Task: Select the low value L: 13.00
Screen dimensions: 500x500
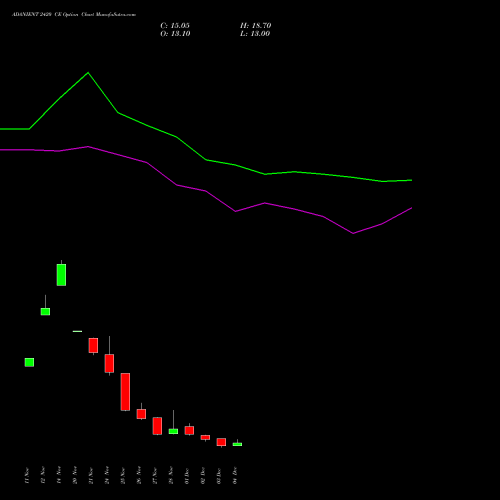Action: 255,34
